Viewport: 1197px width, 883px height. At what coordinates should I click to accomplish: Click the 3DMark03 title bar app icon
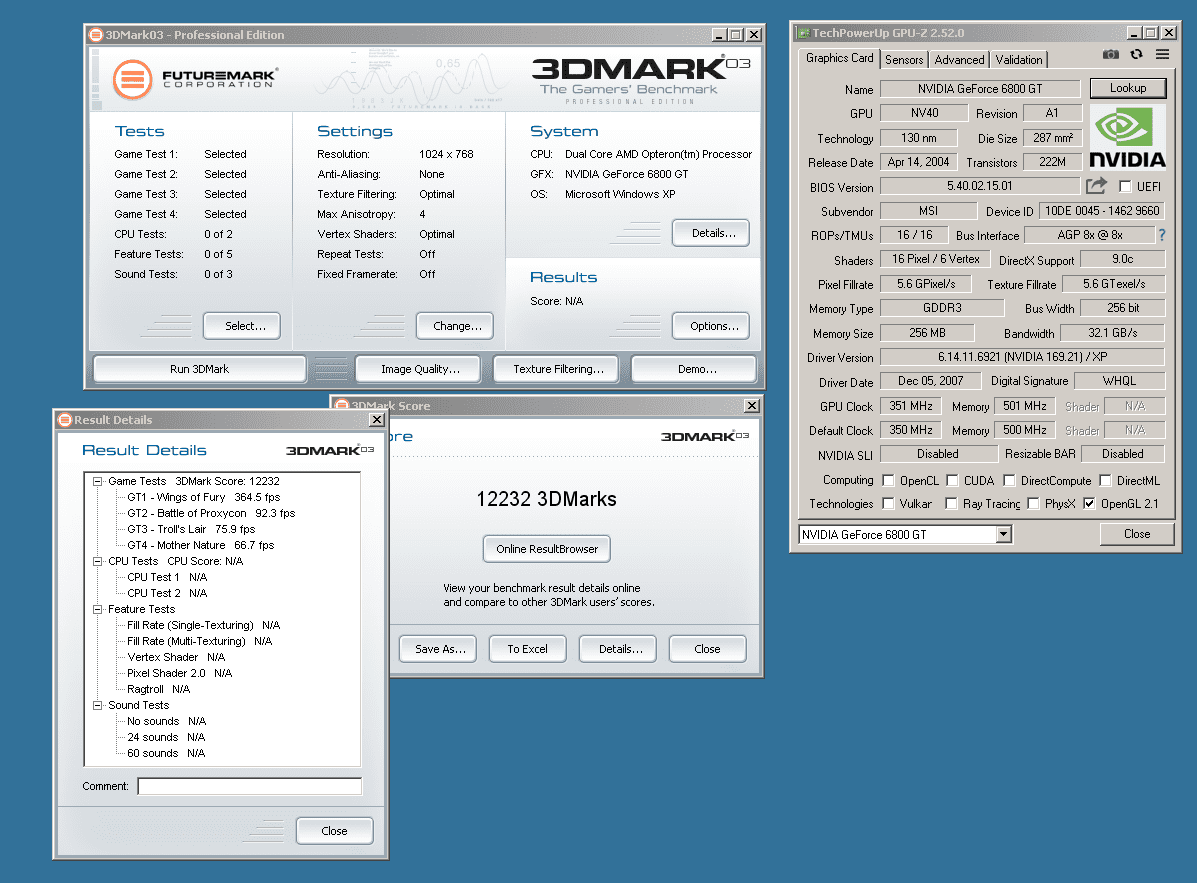(x=95, y=34)
